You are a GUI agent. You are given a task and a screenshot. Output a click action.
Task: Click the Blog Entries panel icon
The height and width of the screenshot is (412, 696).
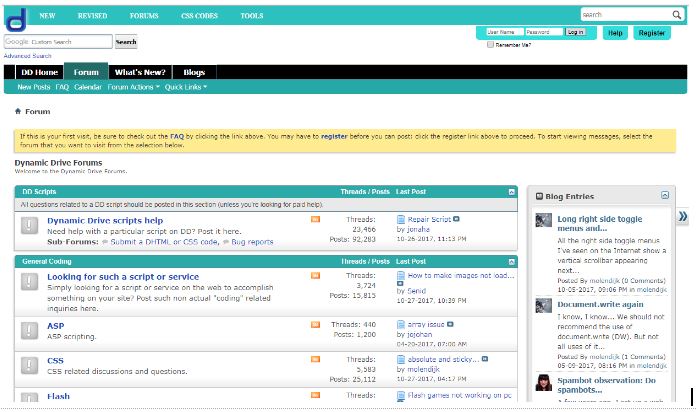click(539, 196)
